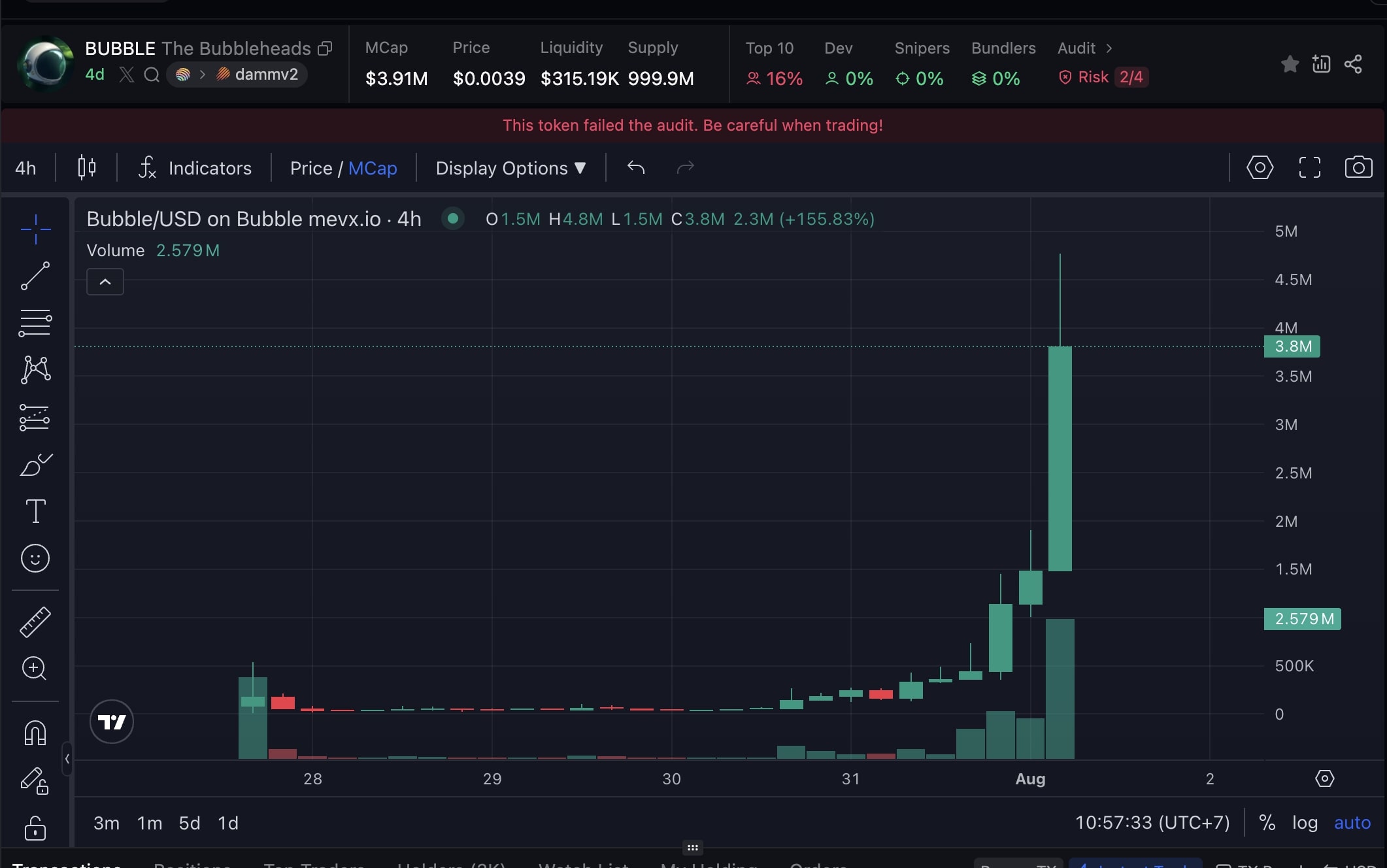Click the 3.8M current price label
The image size is (1387, 868).
1292,346
